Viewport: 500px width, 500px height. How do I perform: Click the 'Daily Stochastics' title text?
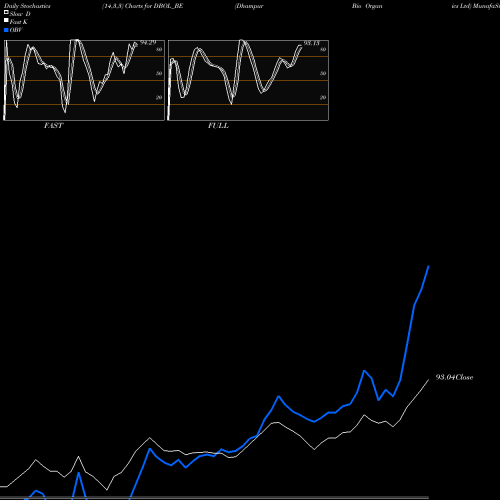27,6
